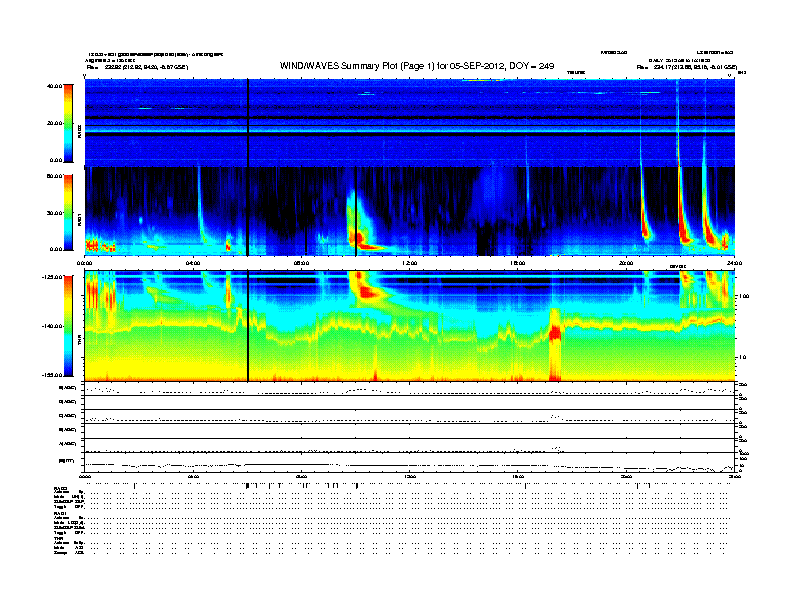792x612 pixels.
Task: Select the 30.00 tick on RAD1 scale
Action: tap(54, 213)
